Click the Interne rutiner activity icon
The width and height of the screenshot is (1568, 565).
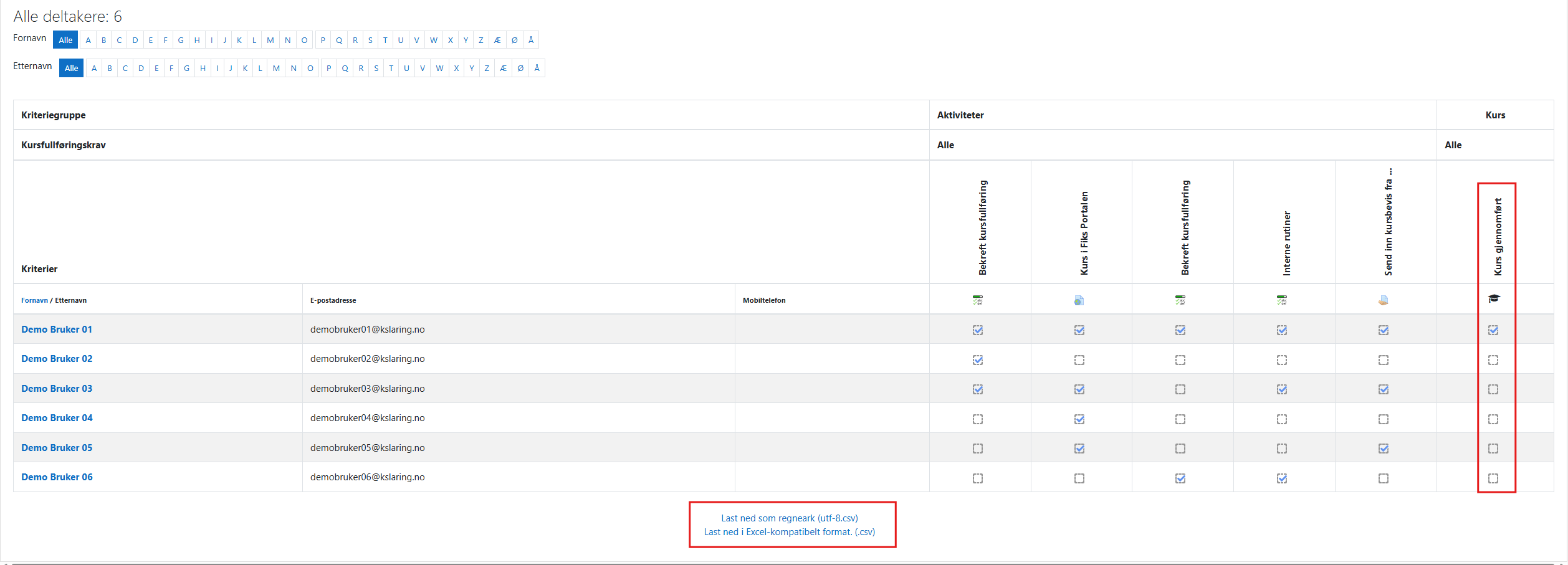tap(1281, 300)
